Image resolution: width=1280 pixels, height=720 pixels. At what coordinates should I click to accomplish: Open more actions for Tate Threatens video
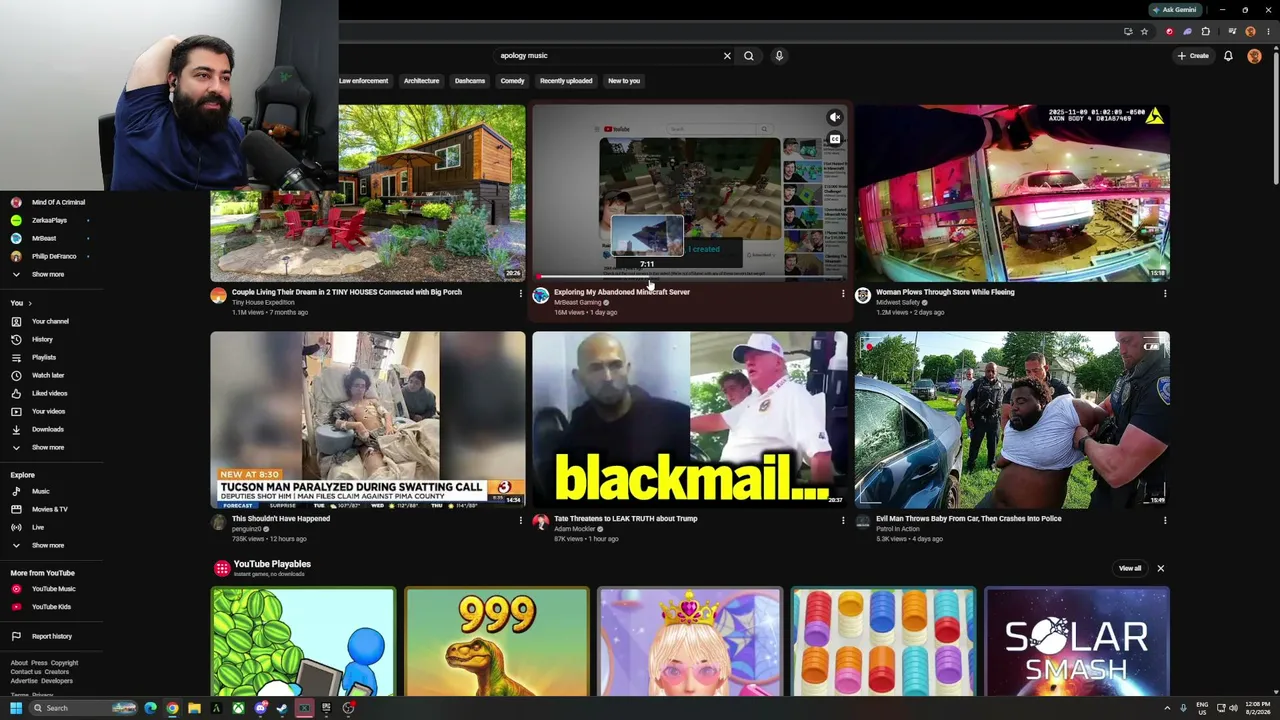[x=842, y=520]
